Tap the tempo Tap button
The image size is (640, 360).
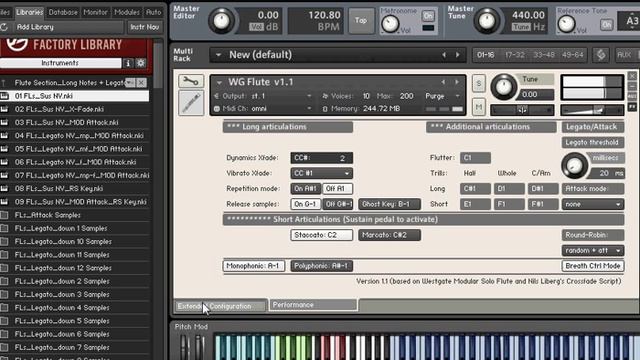click(361, 20)
